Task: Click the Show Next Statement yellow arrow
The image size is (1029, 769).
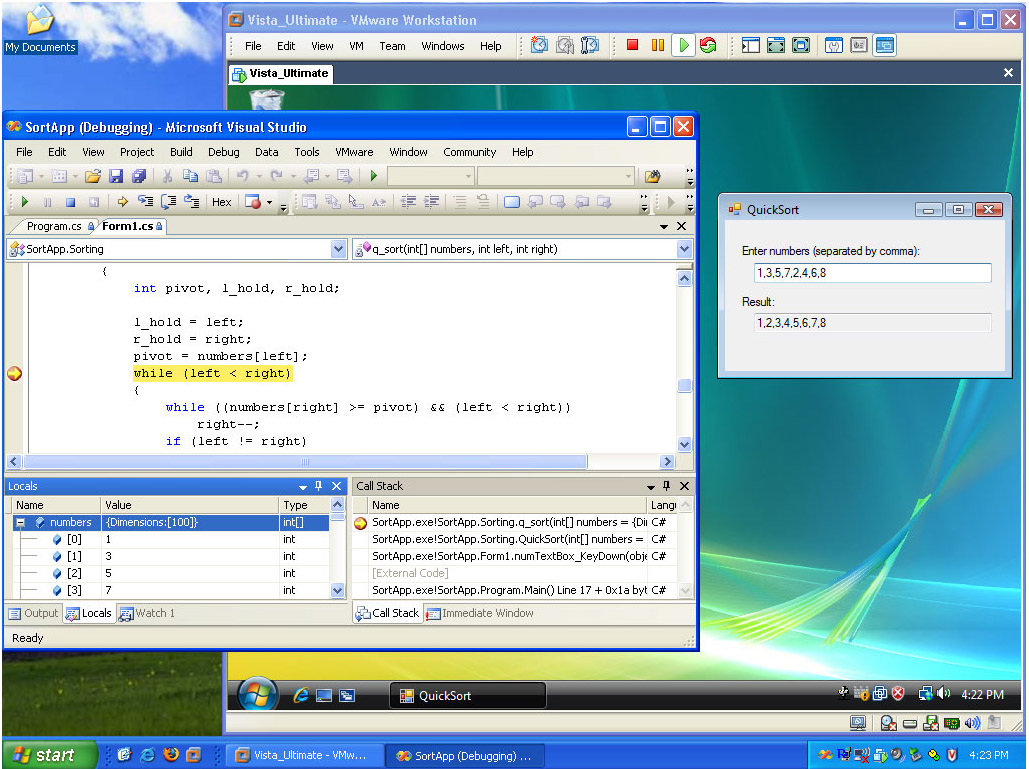Action: pos(122,202)
